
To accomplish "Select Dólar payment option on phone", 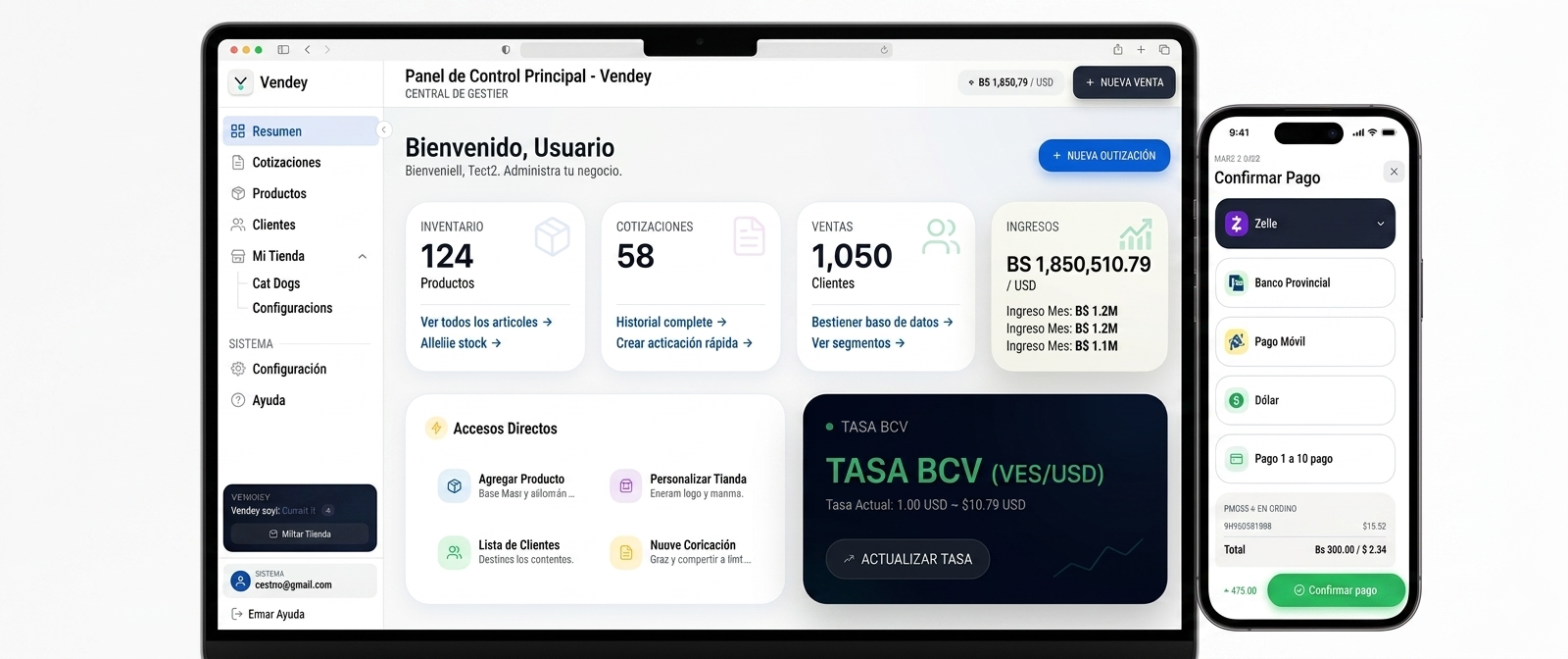I will click(1305, 401).
